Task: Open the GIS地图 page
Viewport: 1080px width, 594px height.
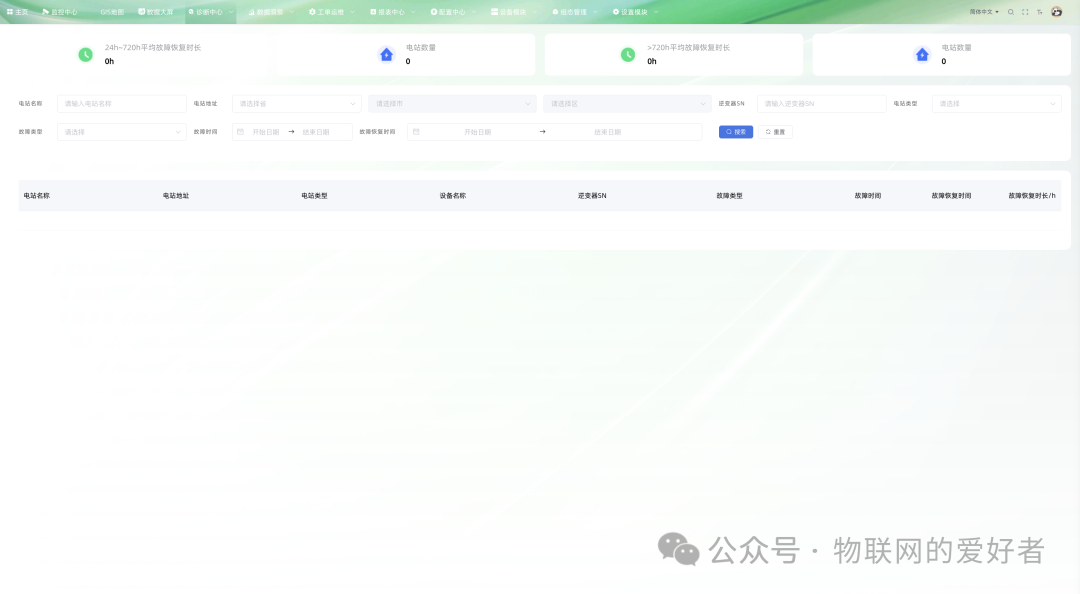Action: 112,12
